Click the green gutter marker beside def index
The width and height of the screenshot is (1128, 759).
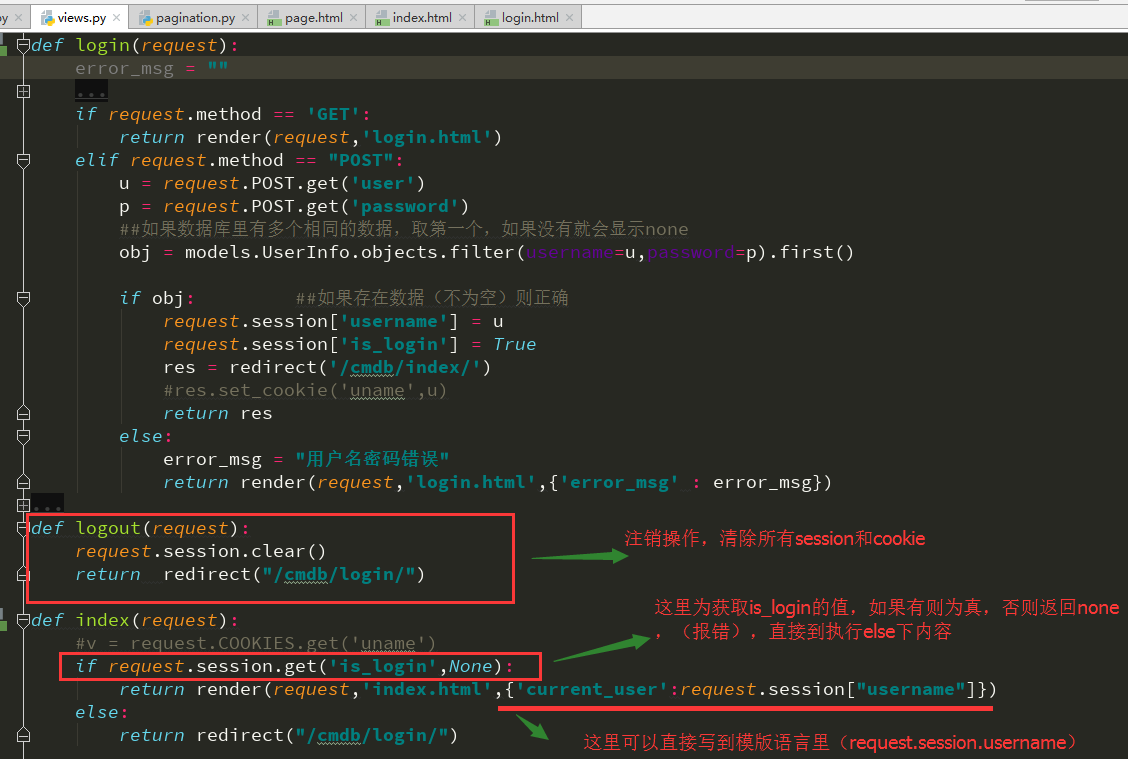click(x=3, y=623)
